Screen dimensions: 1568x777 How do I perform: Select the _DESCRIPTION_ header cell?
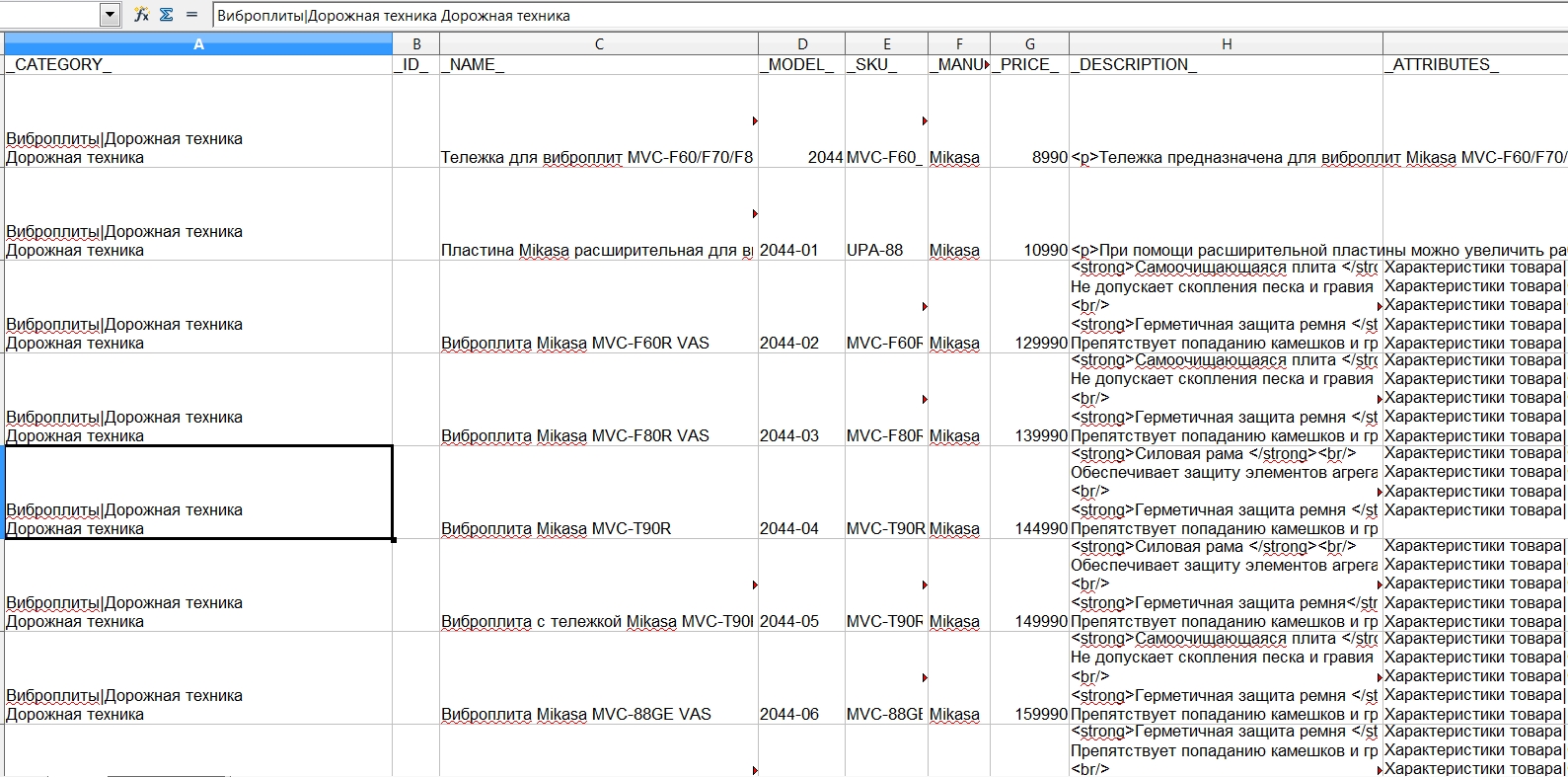(x=1227, y=64)
